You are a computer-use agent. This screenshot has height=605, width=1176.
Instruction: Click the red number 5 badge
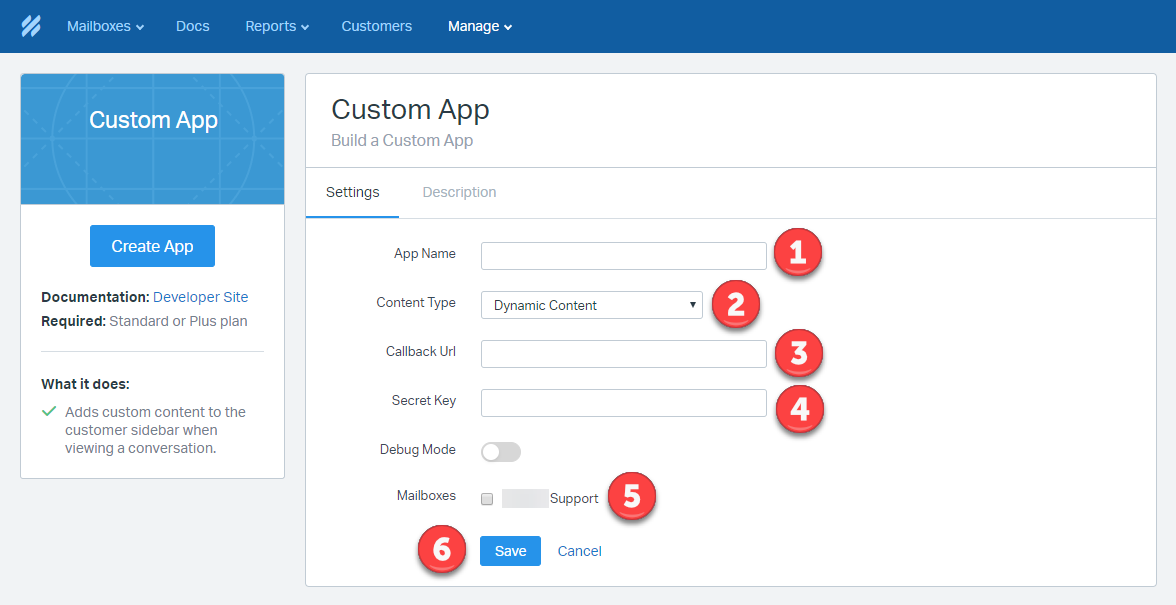[632, 496]
